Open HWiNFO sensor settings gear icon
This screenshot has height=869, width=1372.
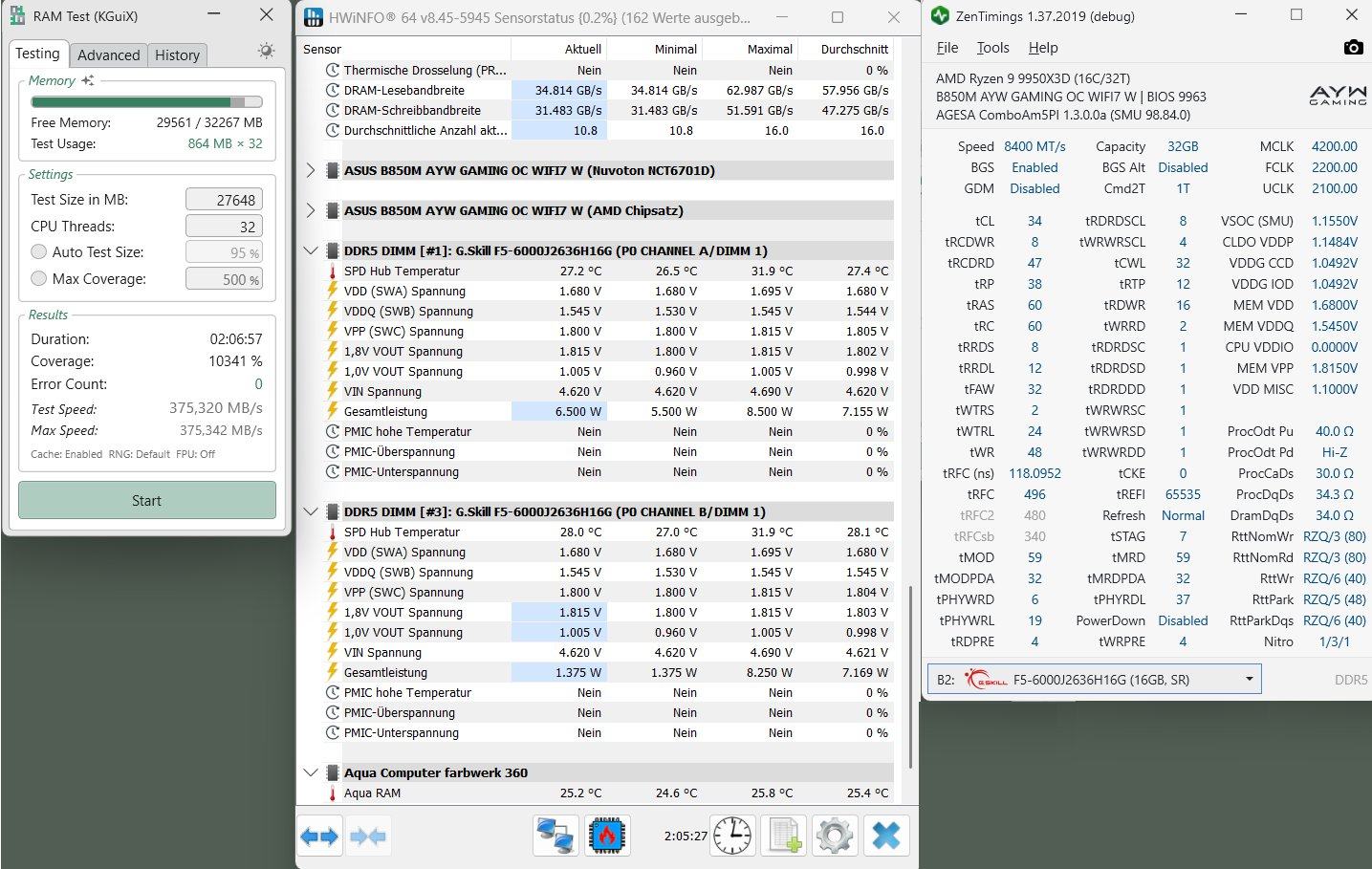[x=835, y=836]
